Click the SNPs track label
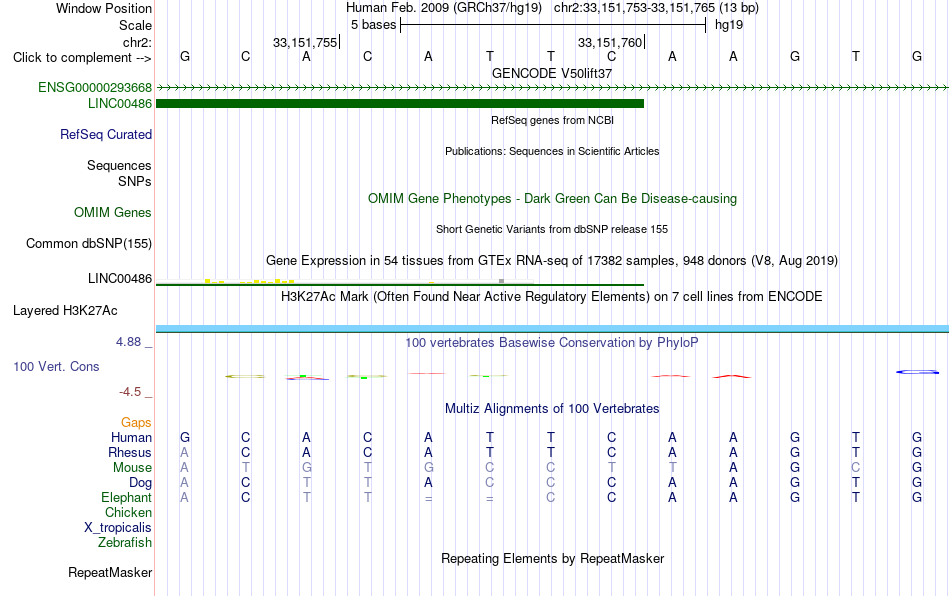This screenshot has width=950, height=596. click(x=135, y=181)
